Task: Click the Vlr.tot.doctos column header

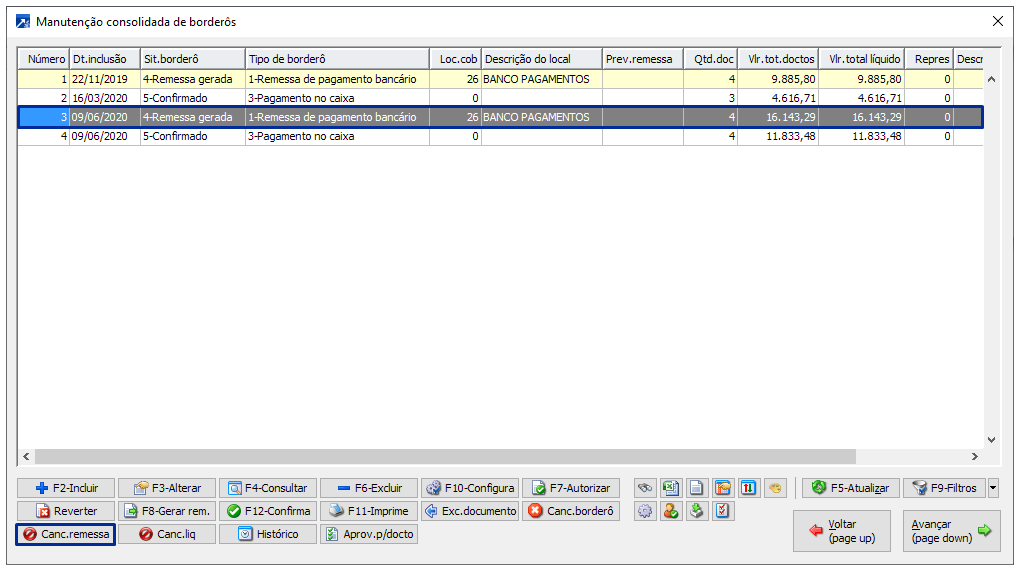Action: click(778, 59)
